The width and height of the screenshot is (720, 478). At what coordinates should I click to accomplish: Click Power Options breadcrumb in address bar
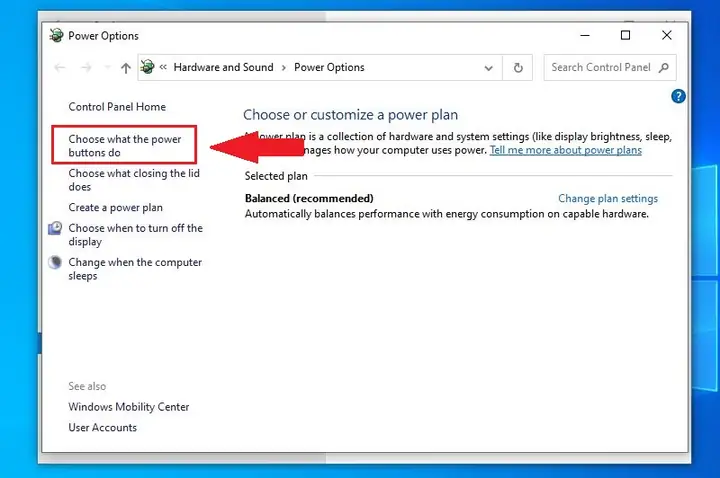[329, 67]
